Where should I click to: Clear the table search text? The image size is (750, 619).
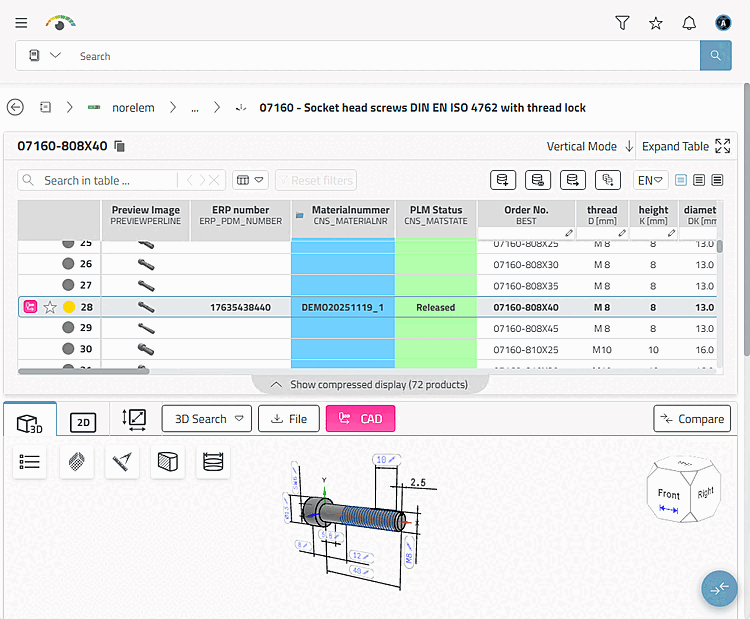click(x=214, y=180)
